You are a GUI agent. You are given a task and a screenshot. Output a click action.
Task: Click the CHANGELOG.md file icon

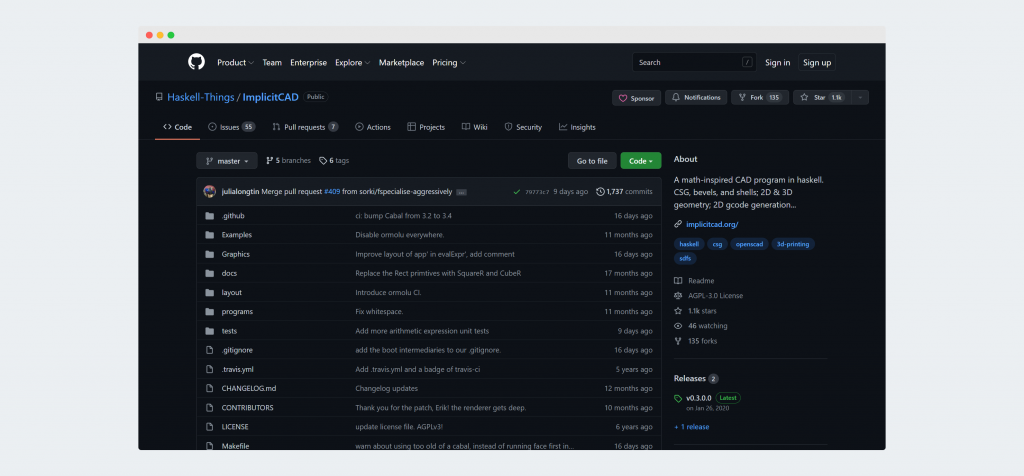click(x=210, y=389)
